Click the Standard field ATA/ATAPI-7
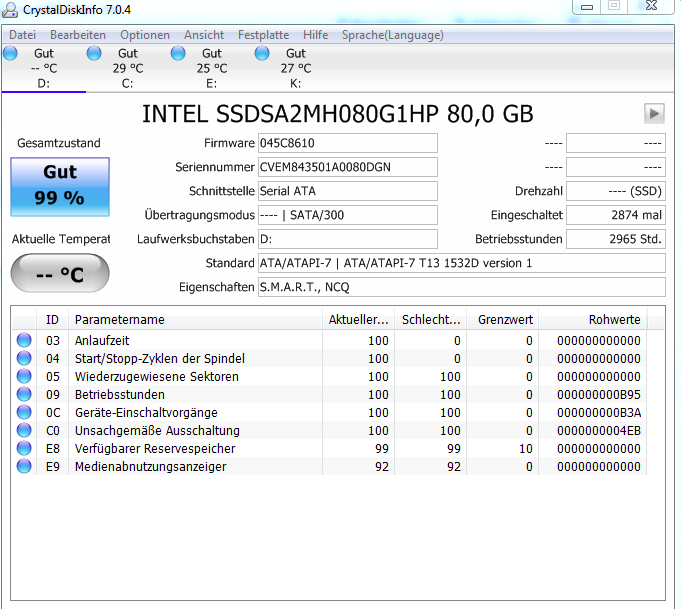This screenshot has width=681, height=609. 462,263
